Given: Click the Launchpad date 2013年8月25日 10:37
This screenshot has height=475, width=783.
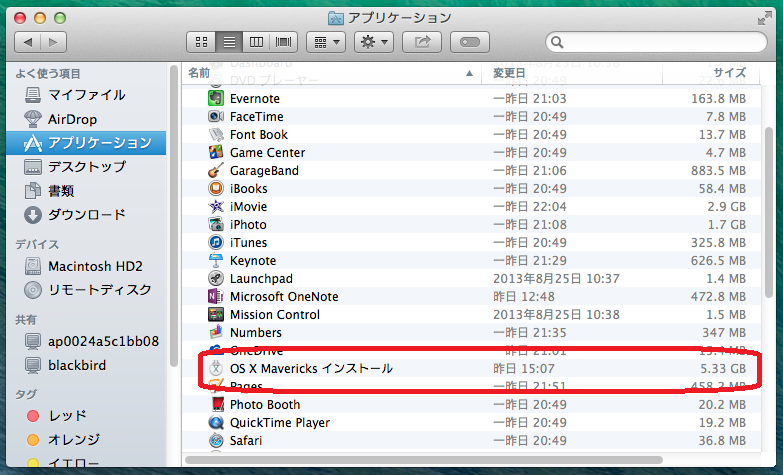Looking at the screenshot, I should pyautogui.click(x=556, y=279).
